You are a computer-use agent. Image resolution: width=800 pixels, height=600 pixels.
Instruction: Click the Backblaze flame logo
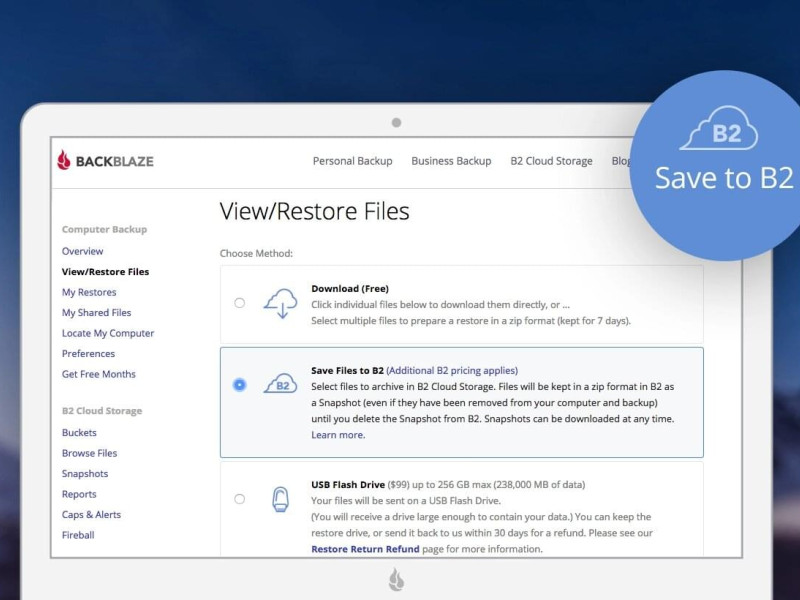click(x=64, y=160)
